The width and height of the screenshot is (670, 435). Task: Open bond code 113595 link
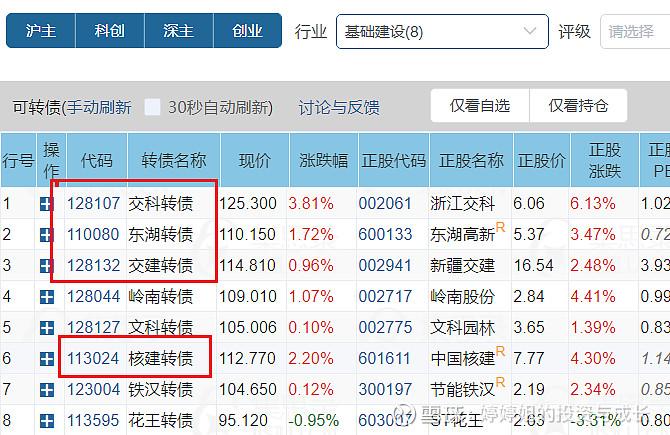(93, 420)
